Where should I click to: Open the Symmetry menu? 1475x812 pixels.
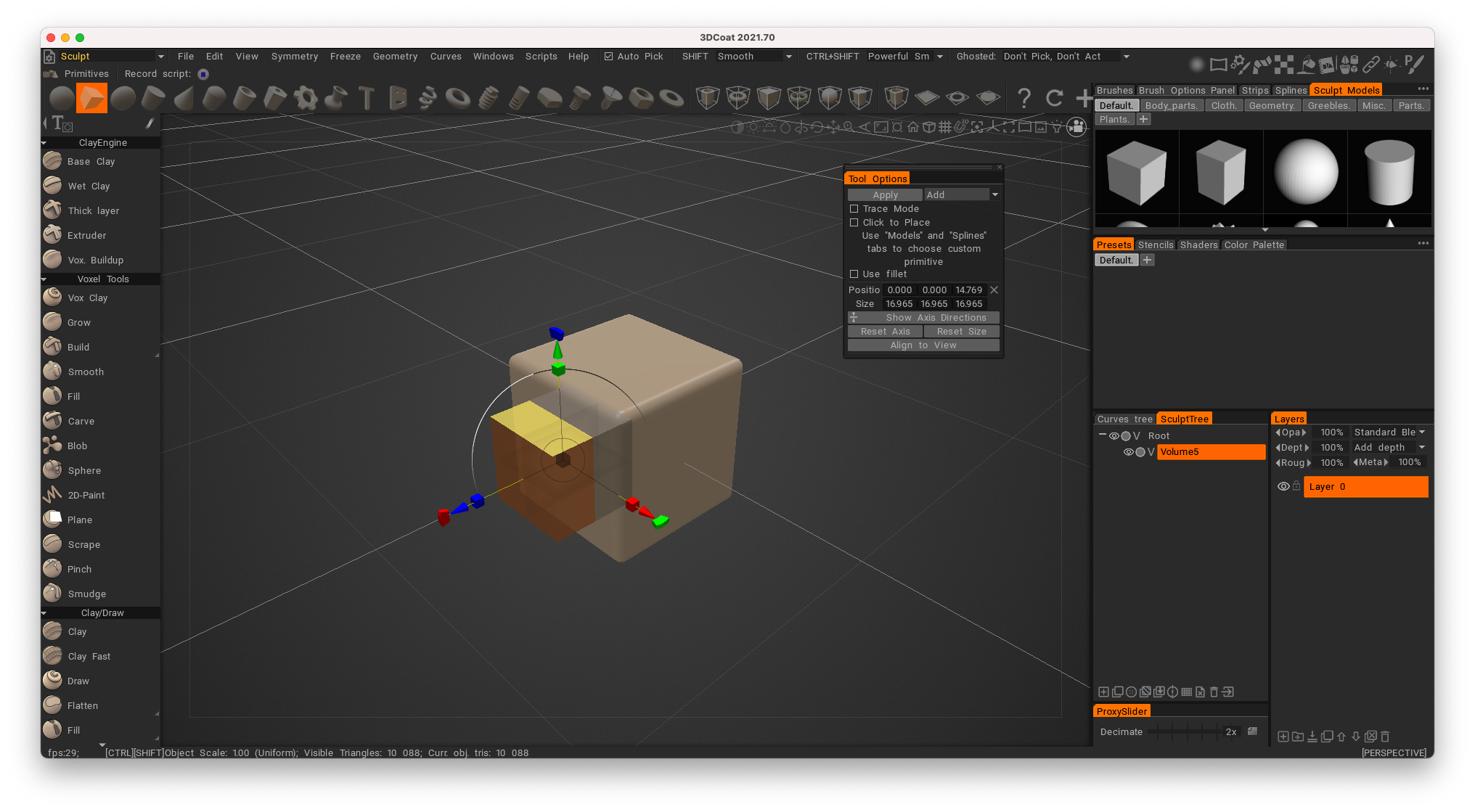294,56
